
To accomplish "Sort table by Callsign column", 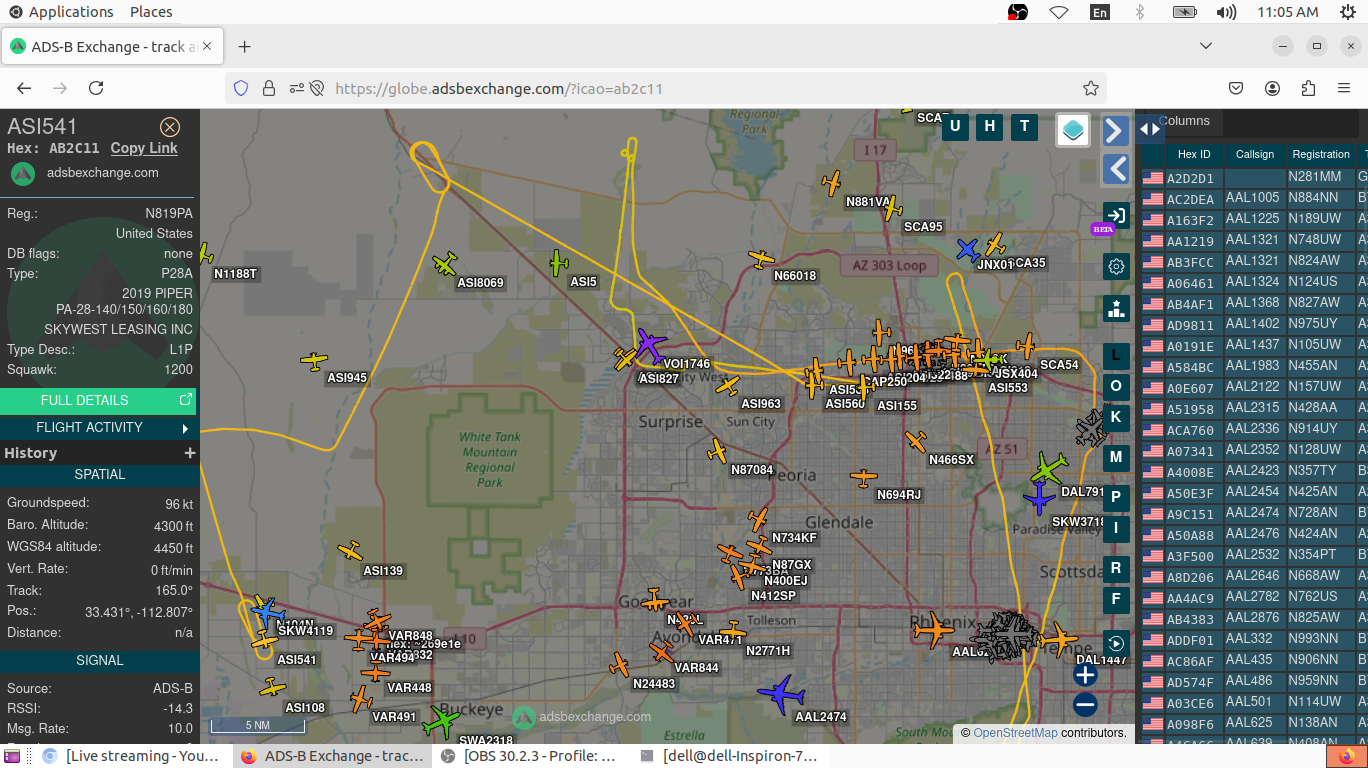I will (1255, 155).
